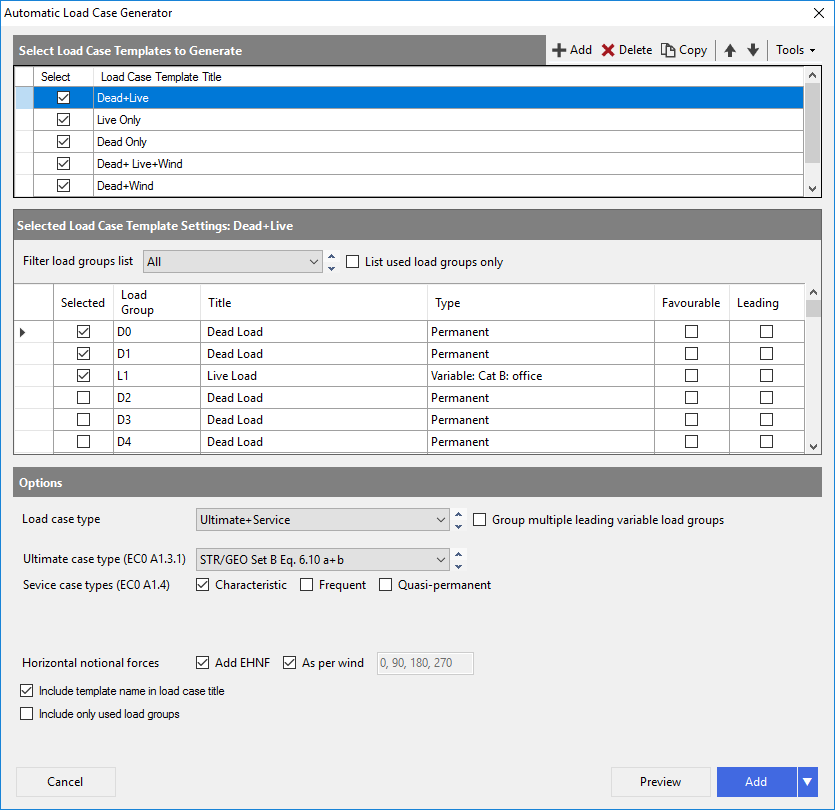Screen dimensions: 835x810
Task: Mark D0 as Favourable
Action: [691, 331]
